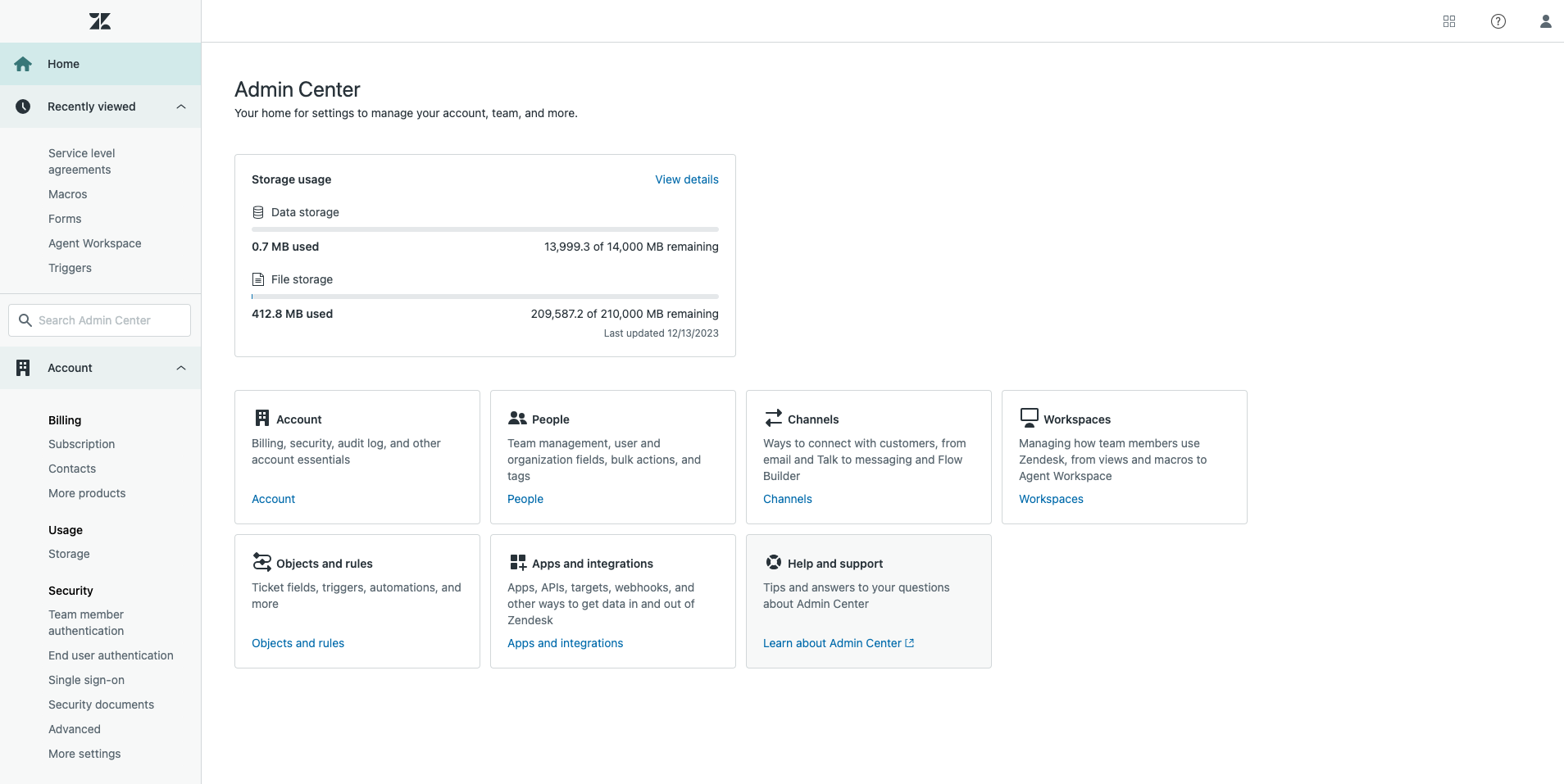Open the View details storage link

click(x=686, y=179)
